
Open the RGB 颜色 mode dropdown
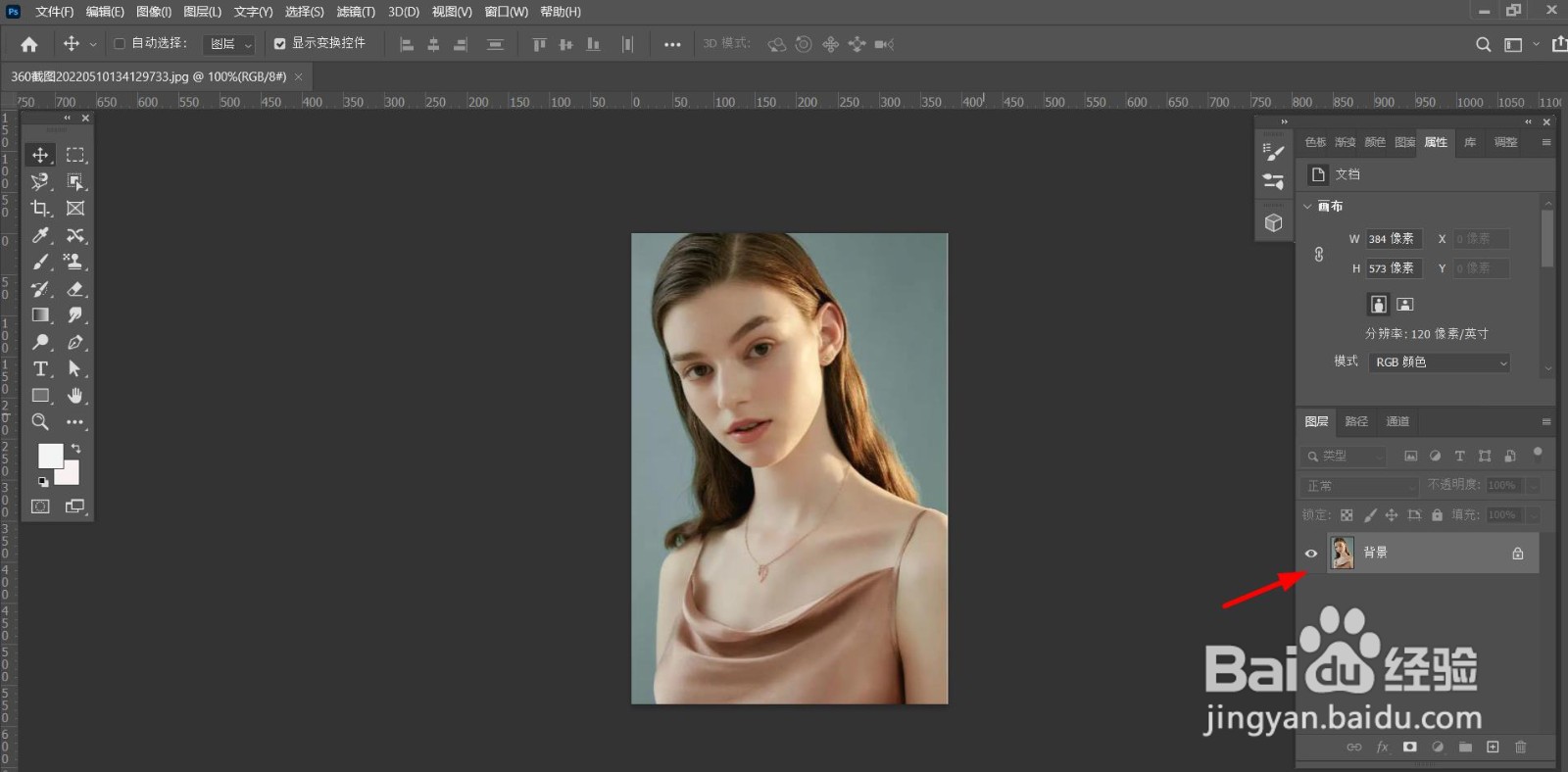tap(1439, 362)
